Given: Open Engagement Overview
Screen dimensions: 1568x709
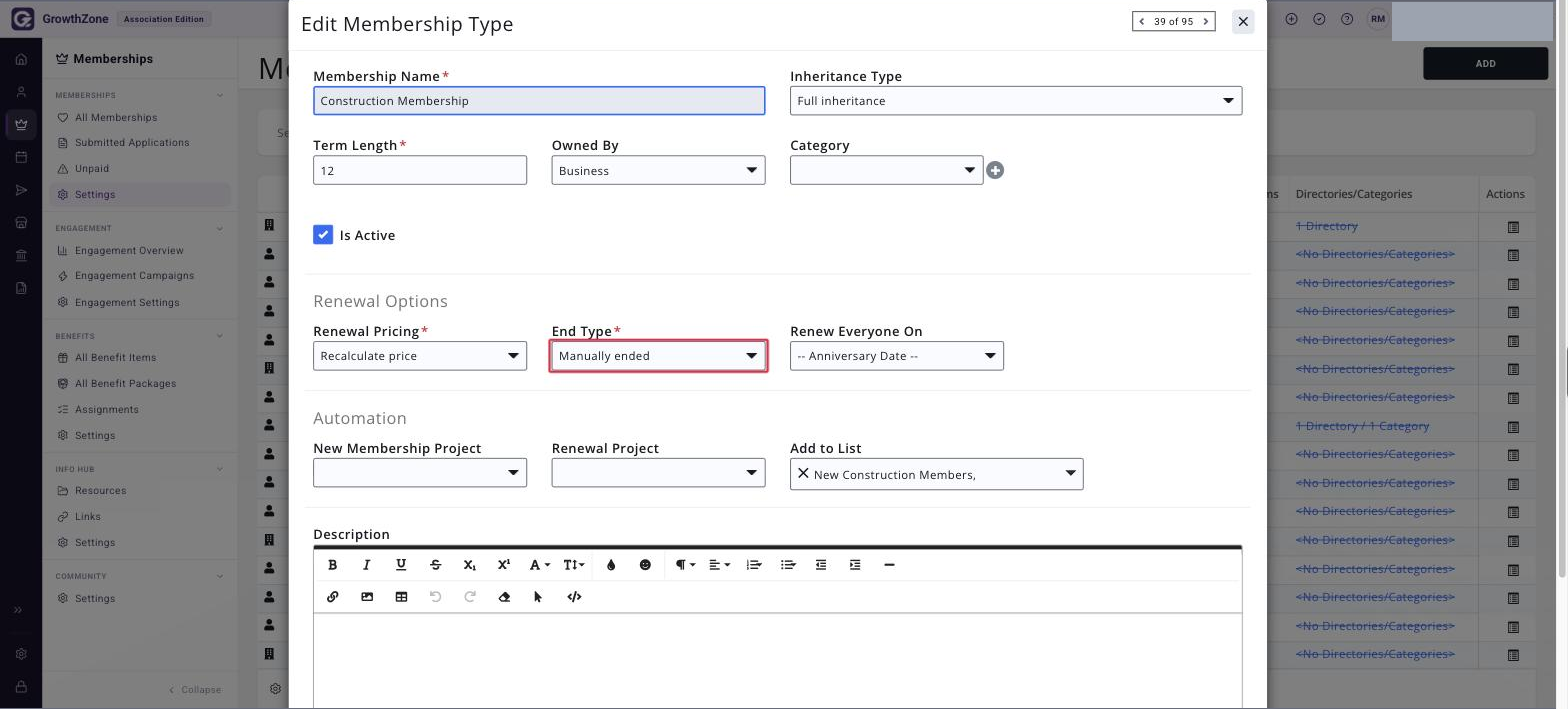Looking at the screenshot, I should click(129, 251).
